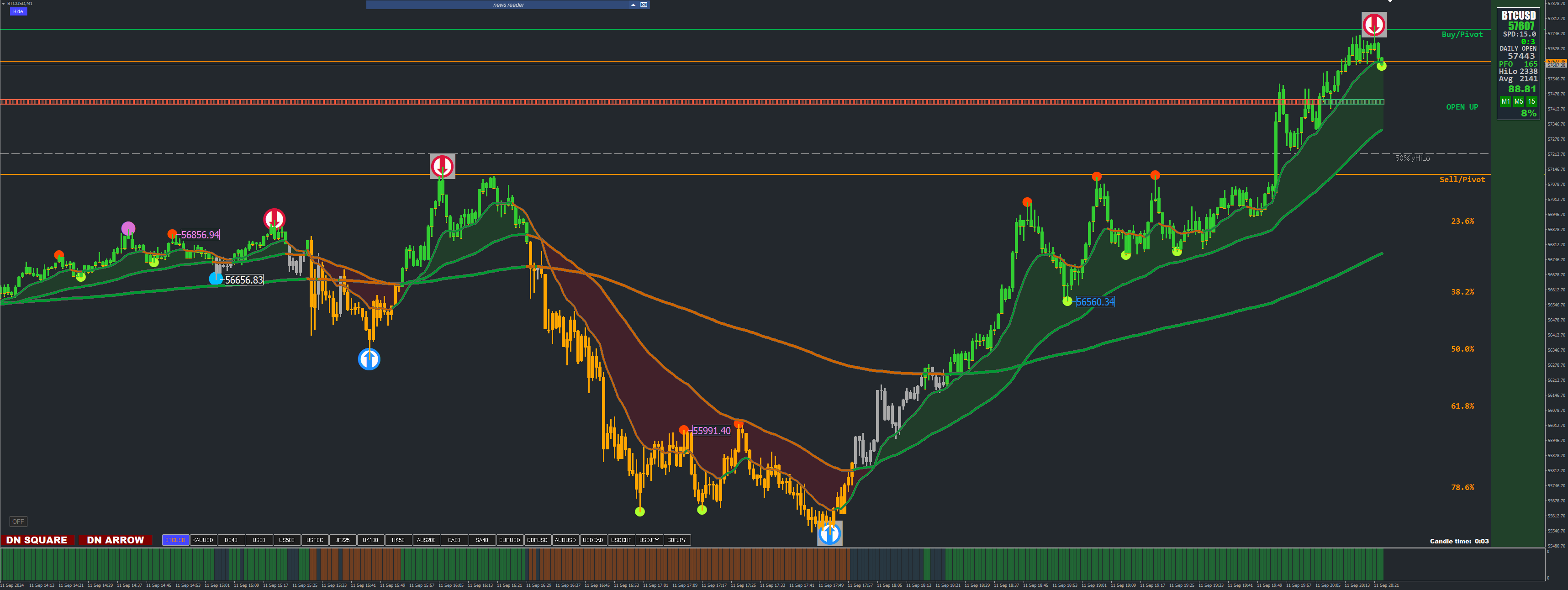Toggle the DN SQUARE indicator

coord(37,540)
